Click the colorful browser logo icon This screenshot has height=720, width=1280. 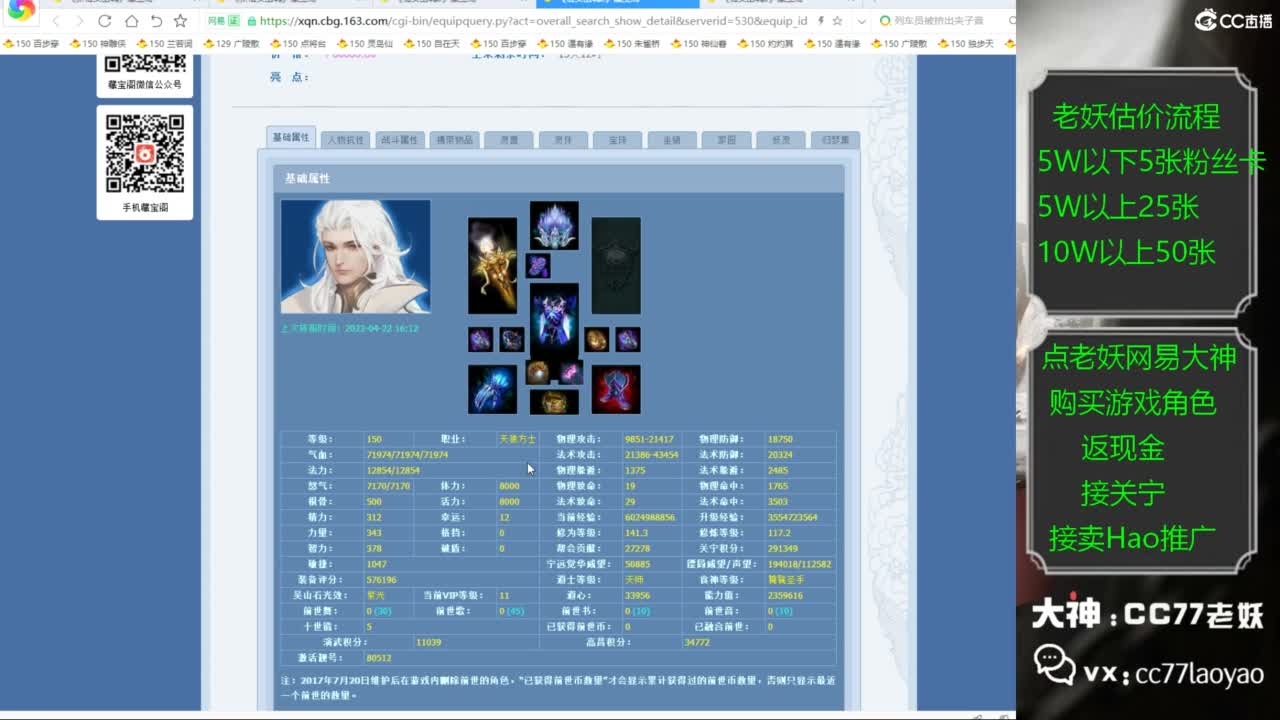(x=21, y=12)
